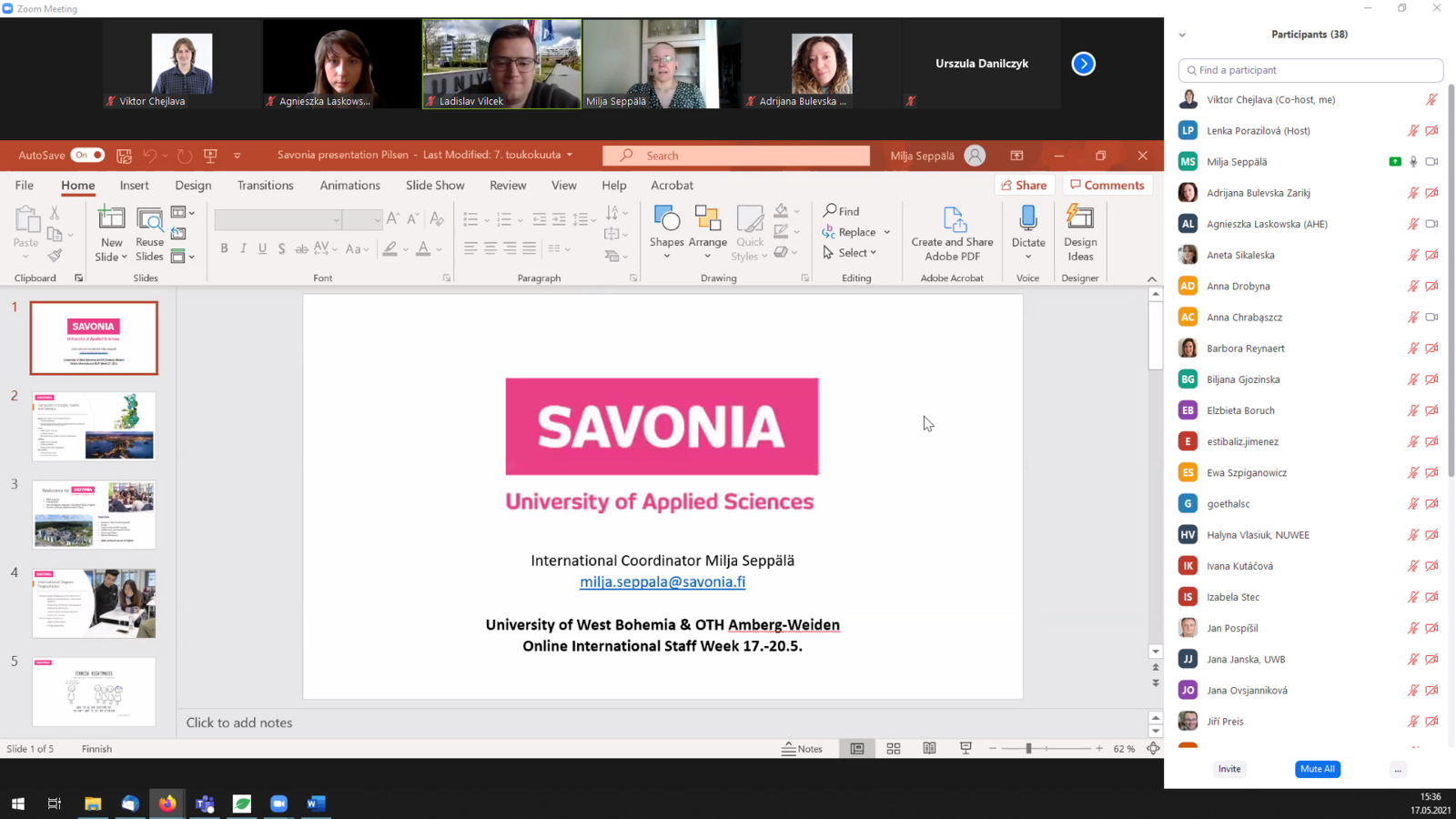Open Design Ideas in the ribbon
Screen dimensions: 1456x819
tap(1080, 218)
